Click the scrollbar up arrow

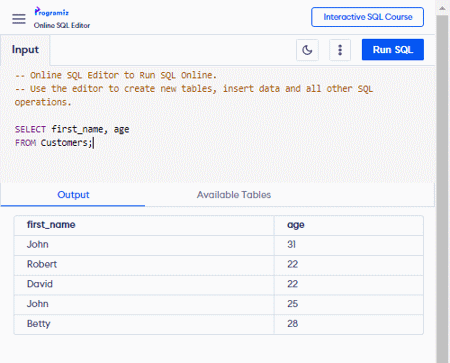coord(442,8)
